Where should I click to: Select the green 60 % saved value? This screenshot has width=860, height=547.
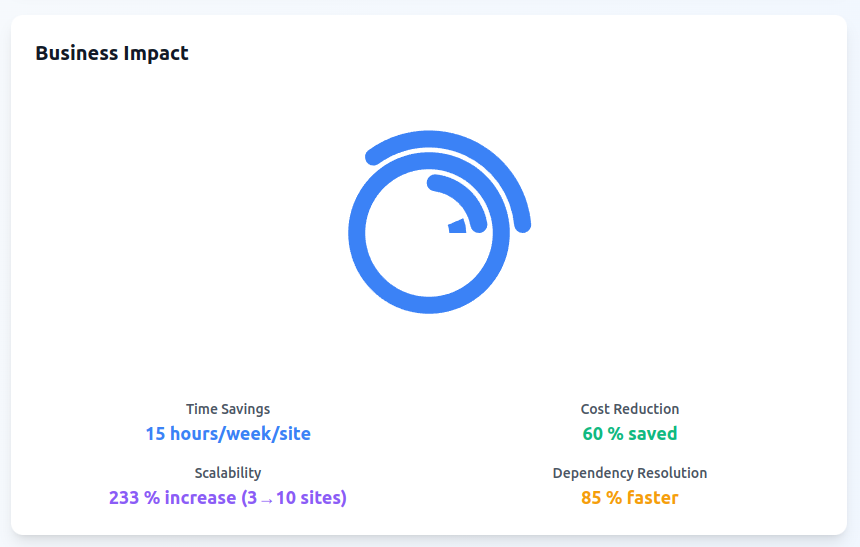pyautogui.click(x=630, y=434)
